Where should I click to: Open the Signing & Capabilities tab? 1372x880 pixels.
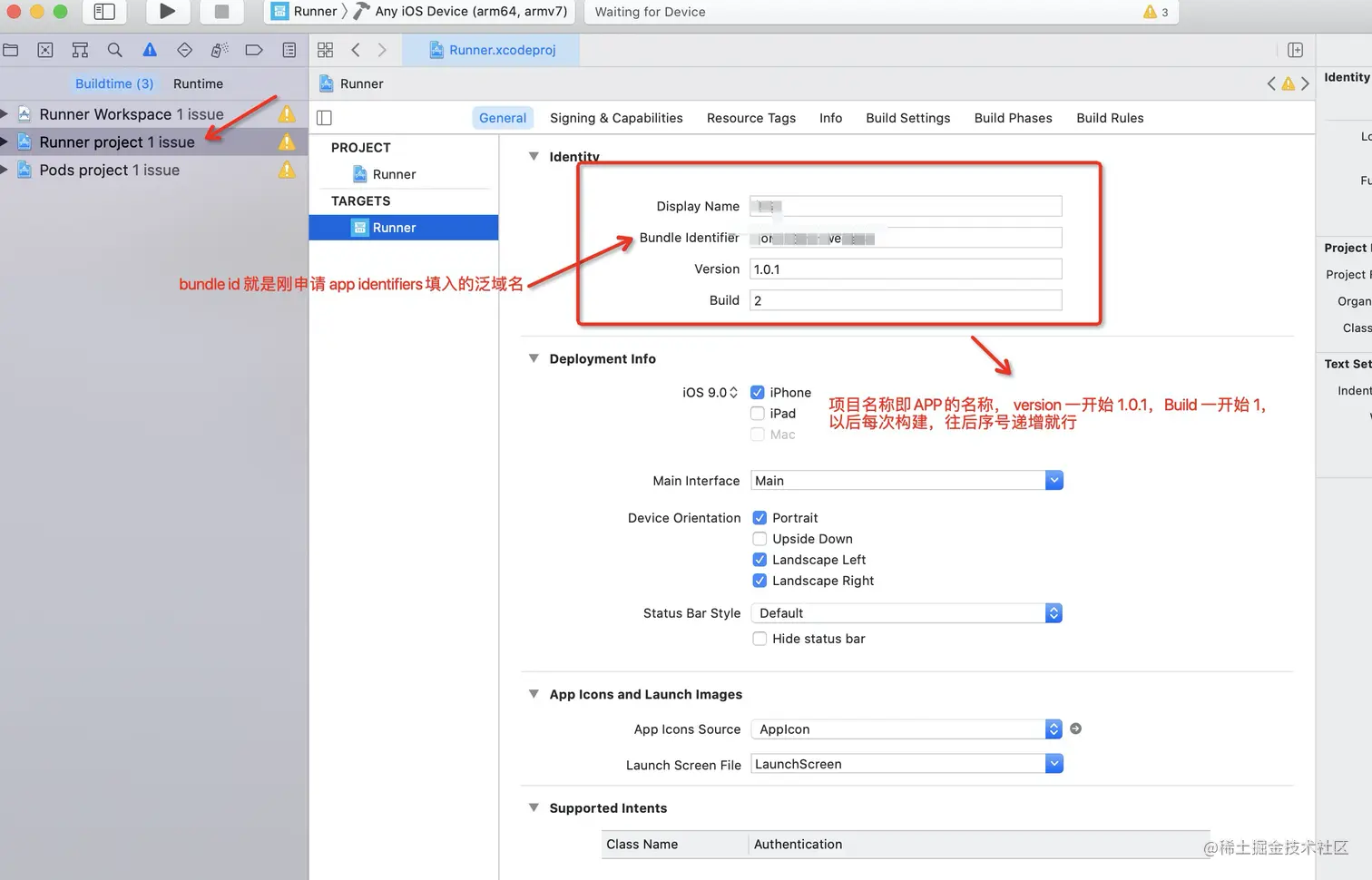coord(616,118)
